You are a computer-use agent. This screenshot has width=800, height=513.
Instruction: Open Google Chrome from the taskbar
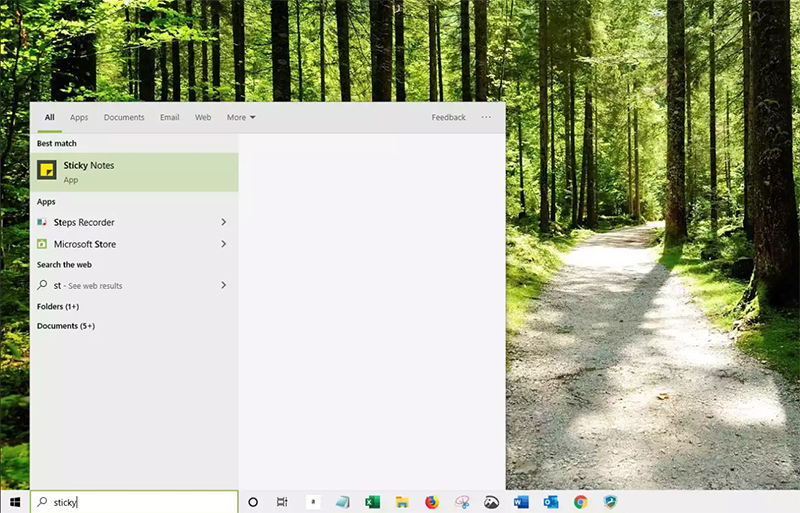[x=581, y=502]
